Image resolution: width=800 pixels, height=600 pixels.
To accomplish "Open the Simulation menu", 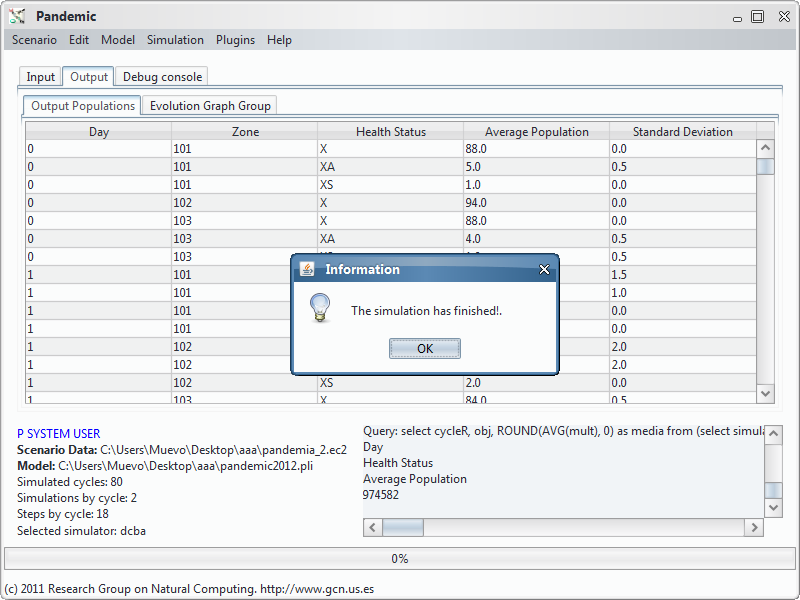I will click(x=175, y=40).
